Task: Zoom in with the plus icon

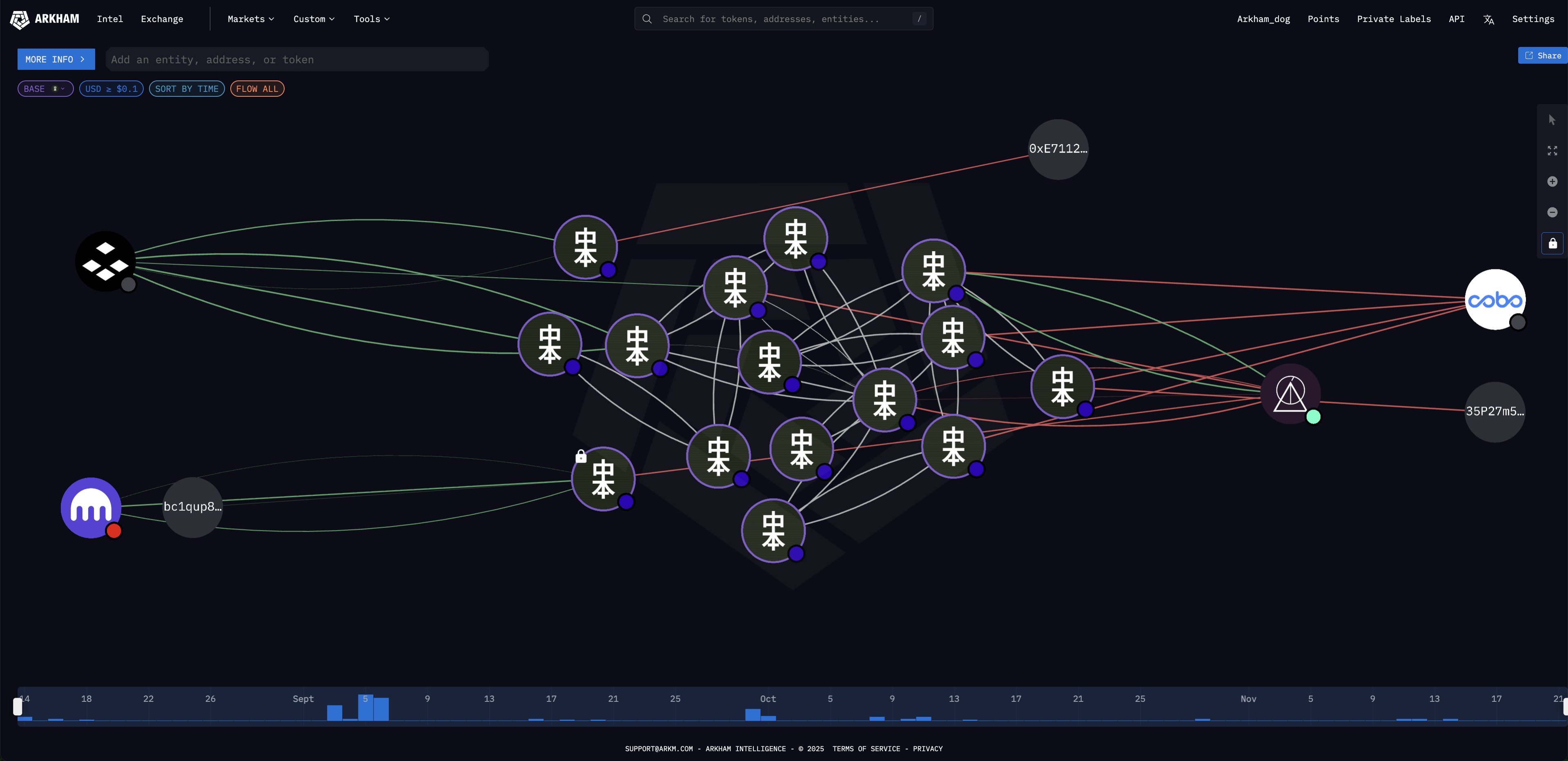Action: pyautogui.click(x=1552, y=181)
